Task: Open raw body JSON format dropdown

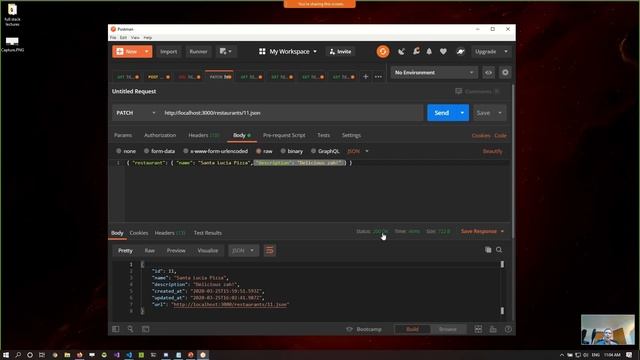Action: point(358,151)
